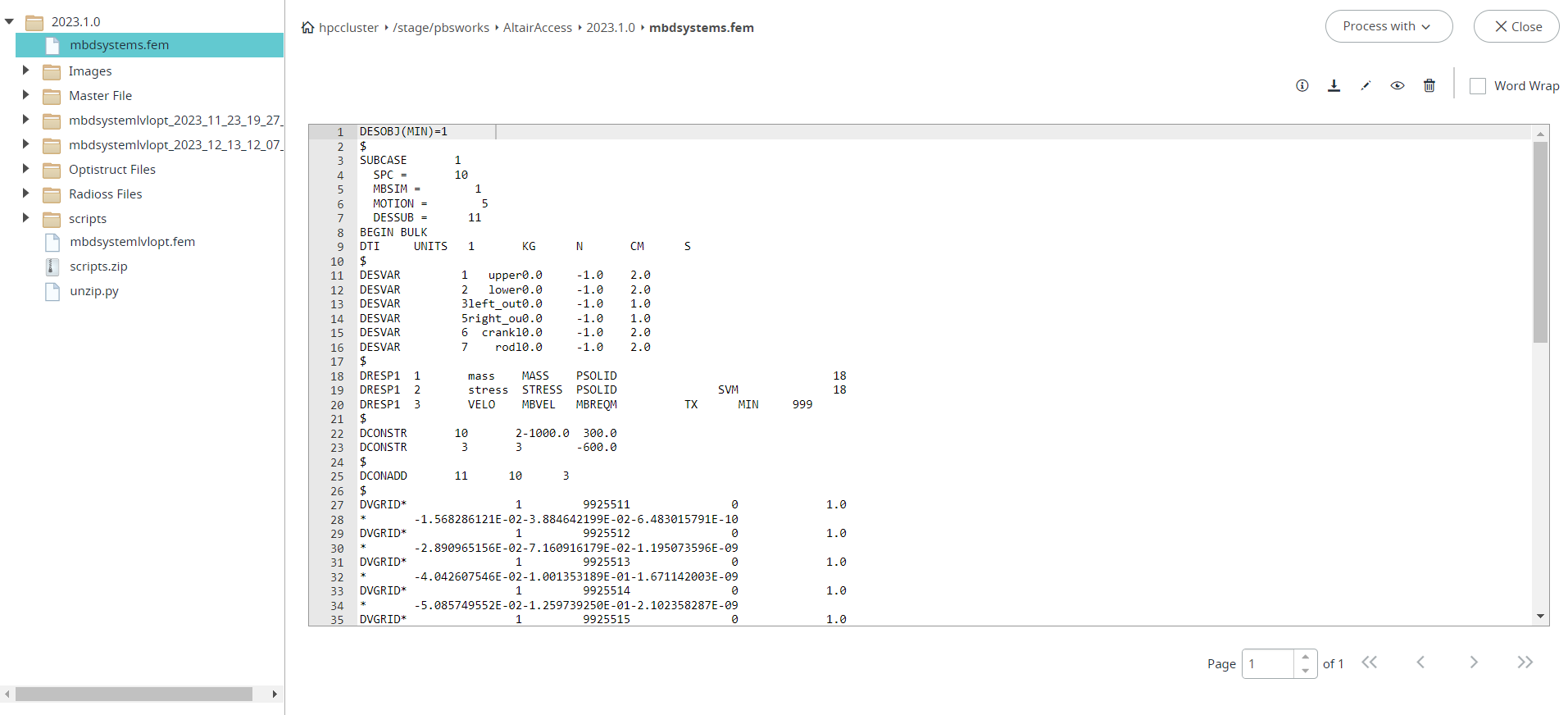Click the edit pencil icon
The height and width of the screenshot is (715, 1568).
pos(1366,86)
